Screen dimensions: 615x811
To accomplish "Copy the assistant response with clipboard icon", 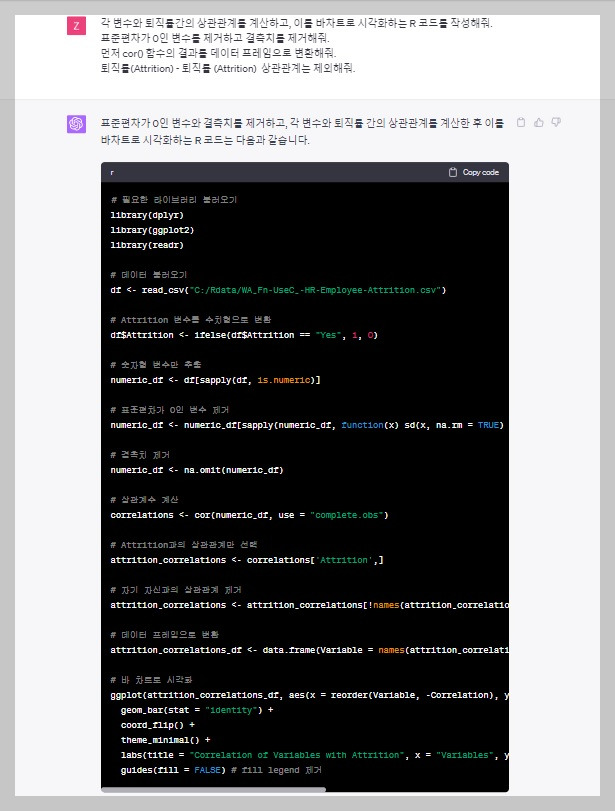I will click(x=521, y=123).
